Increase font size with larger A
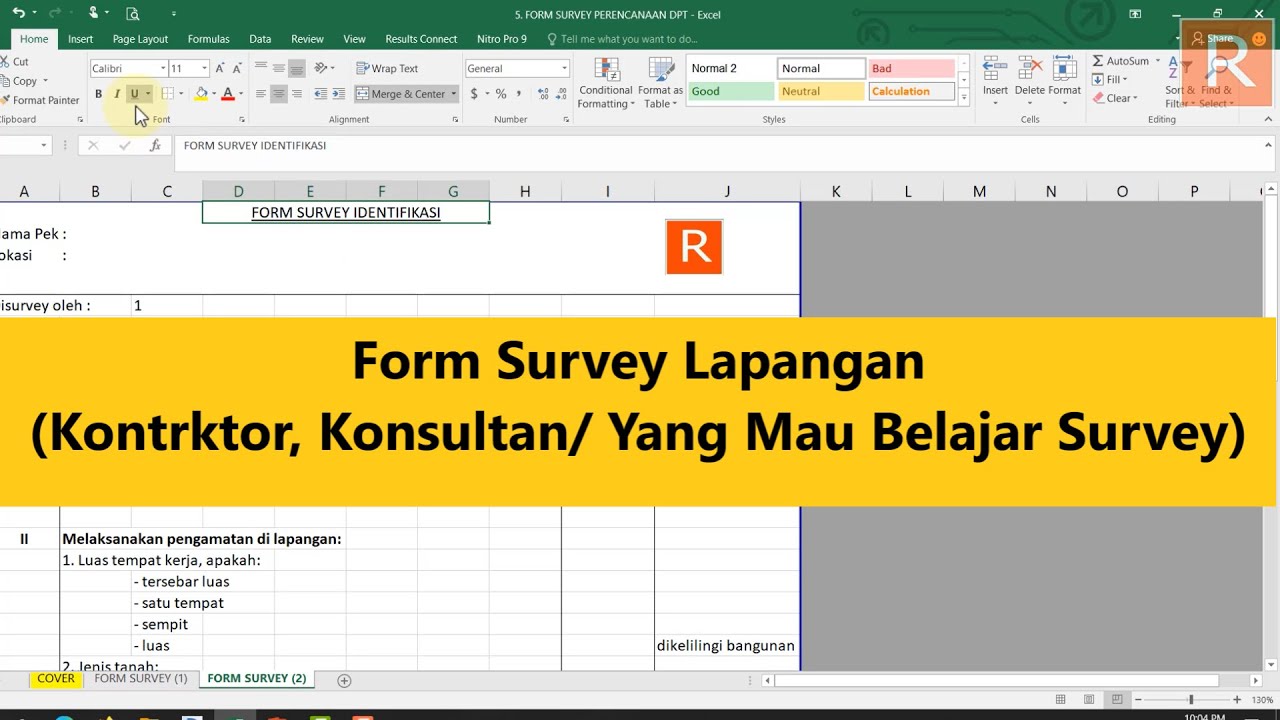The height and width of the screenshot is (720, 1280). (220, 68)
